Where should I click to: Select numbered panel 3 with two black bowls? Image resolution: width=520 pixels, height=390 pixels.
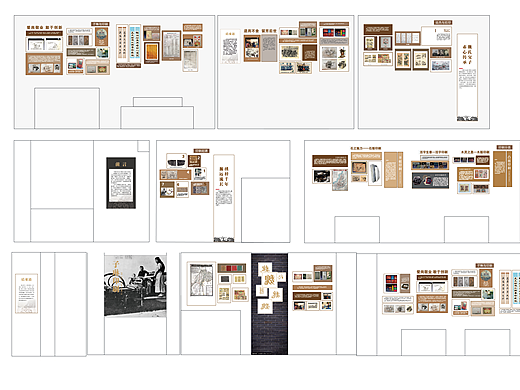(x=176, y=161)
